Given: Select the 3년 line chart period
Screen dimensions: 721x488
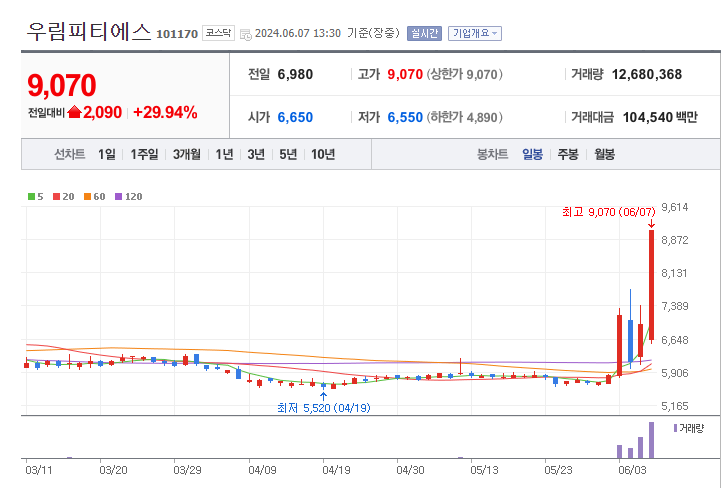Looking at the screenshot, I should 256,154.
